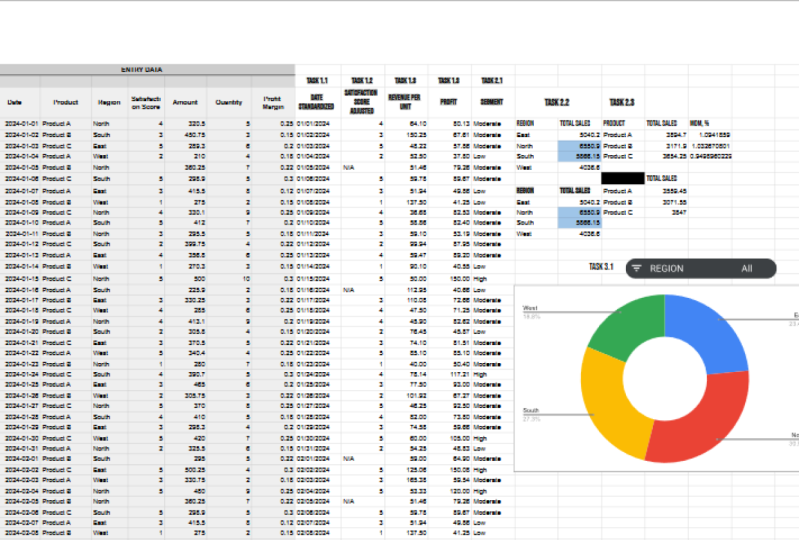Click the South label in the chart
The height and width of the screenshot is (540, 799).
pyautogui.click(x=530, y=410)
